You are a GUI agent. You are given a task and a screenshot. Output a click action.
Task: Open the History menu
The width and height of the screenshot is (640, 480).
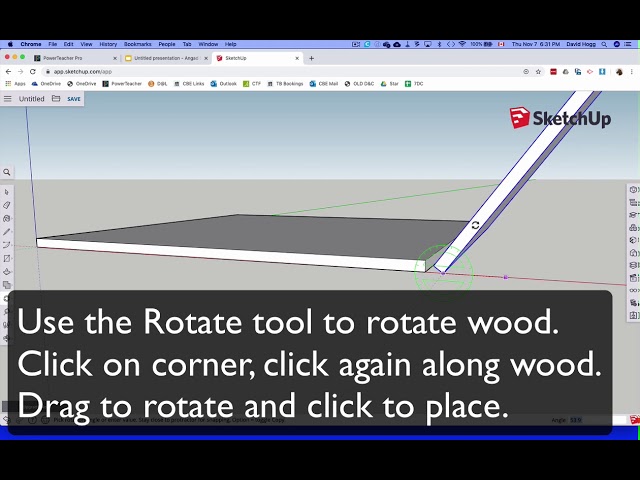108,44
